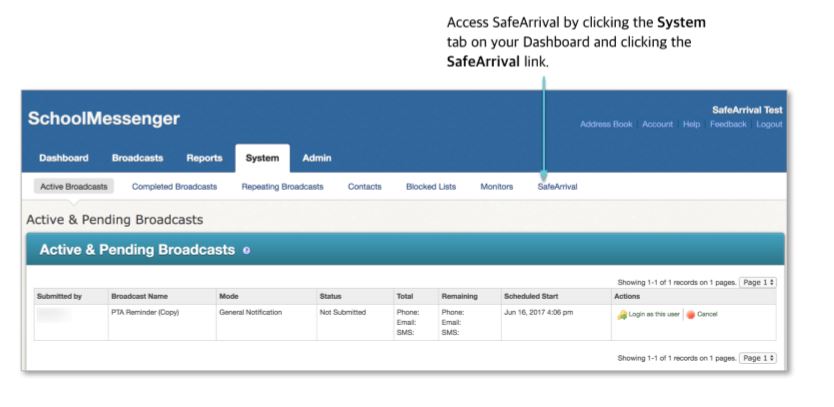Select the System tab

[262, 158]
